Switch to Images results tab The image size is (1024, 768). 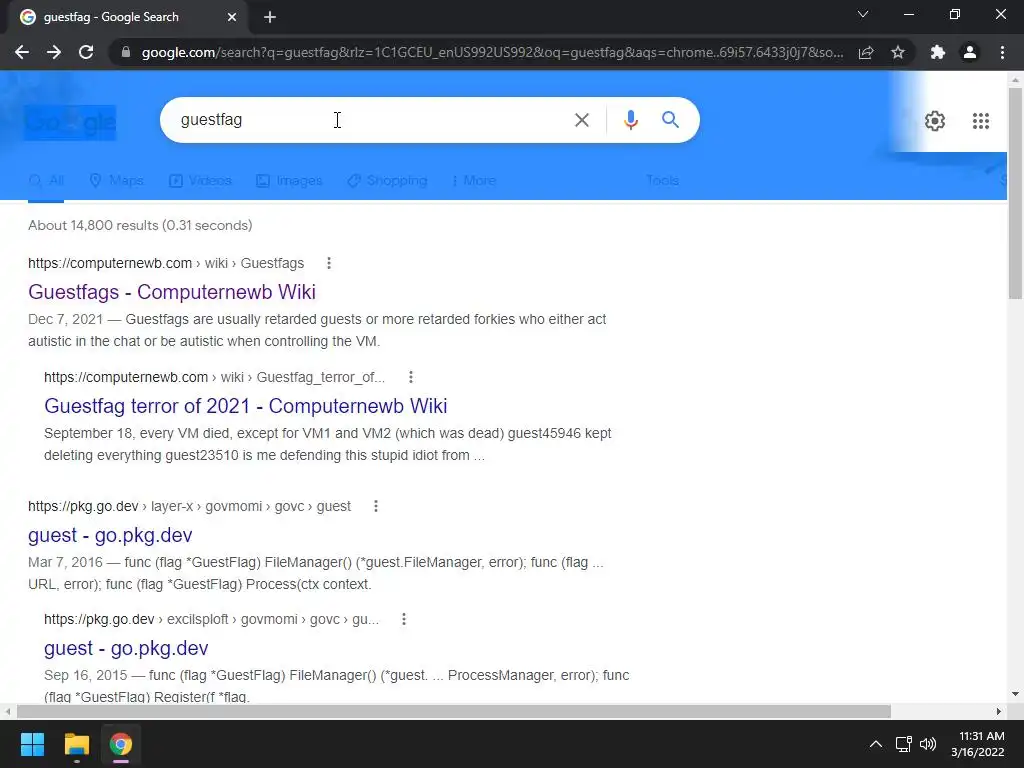[289, 180]
